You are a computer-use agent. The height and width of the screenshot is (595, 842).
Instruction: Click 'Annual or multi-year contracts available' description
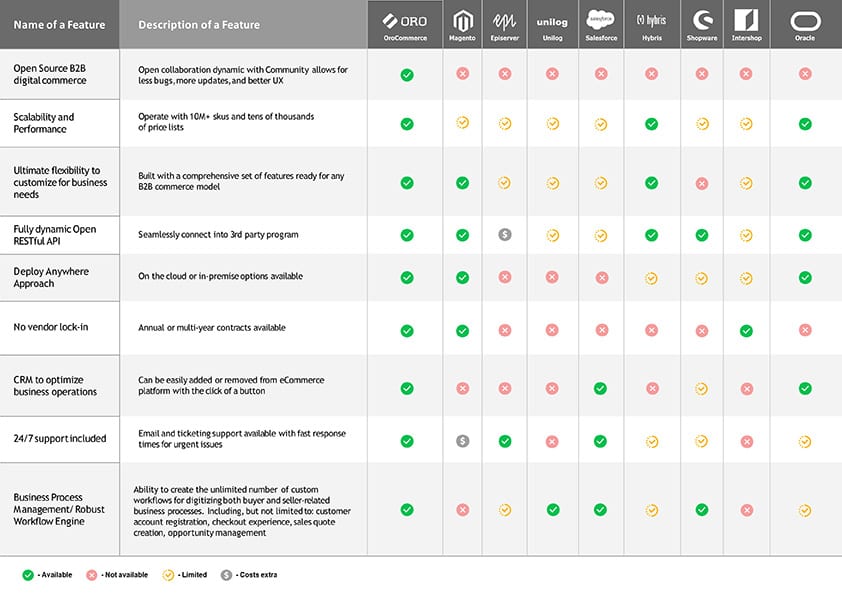(212, 328)
